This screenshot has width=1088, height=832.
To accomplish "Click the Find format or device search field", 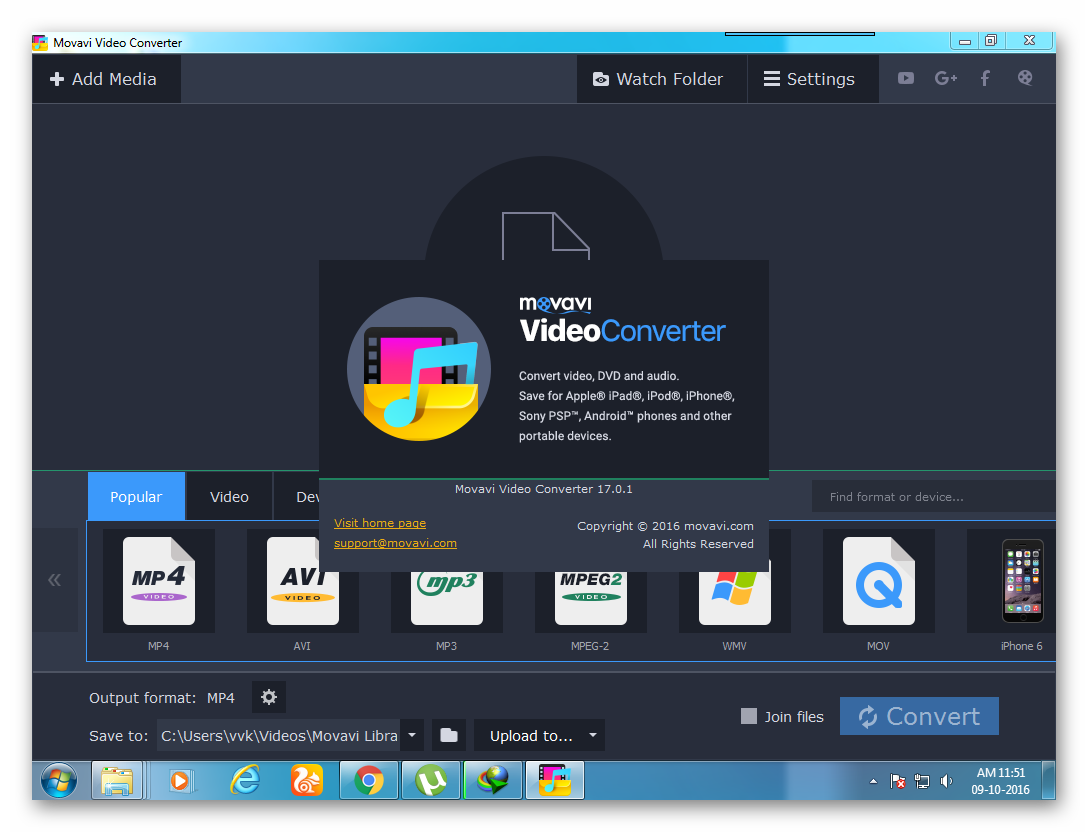I will coord(933,497).
